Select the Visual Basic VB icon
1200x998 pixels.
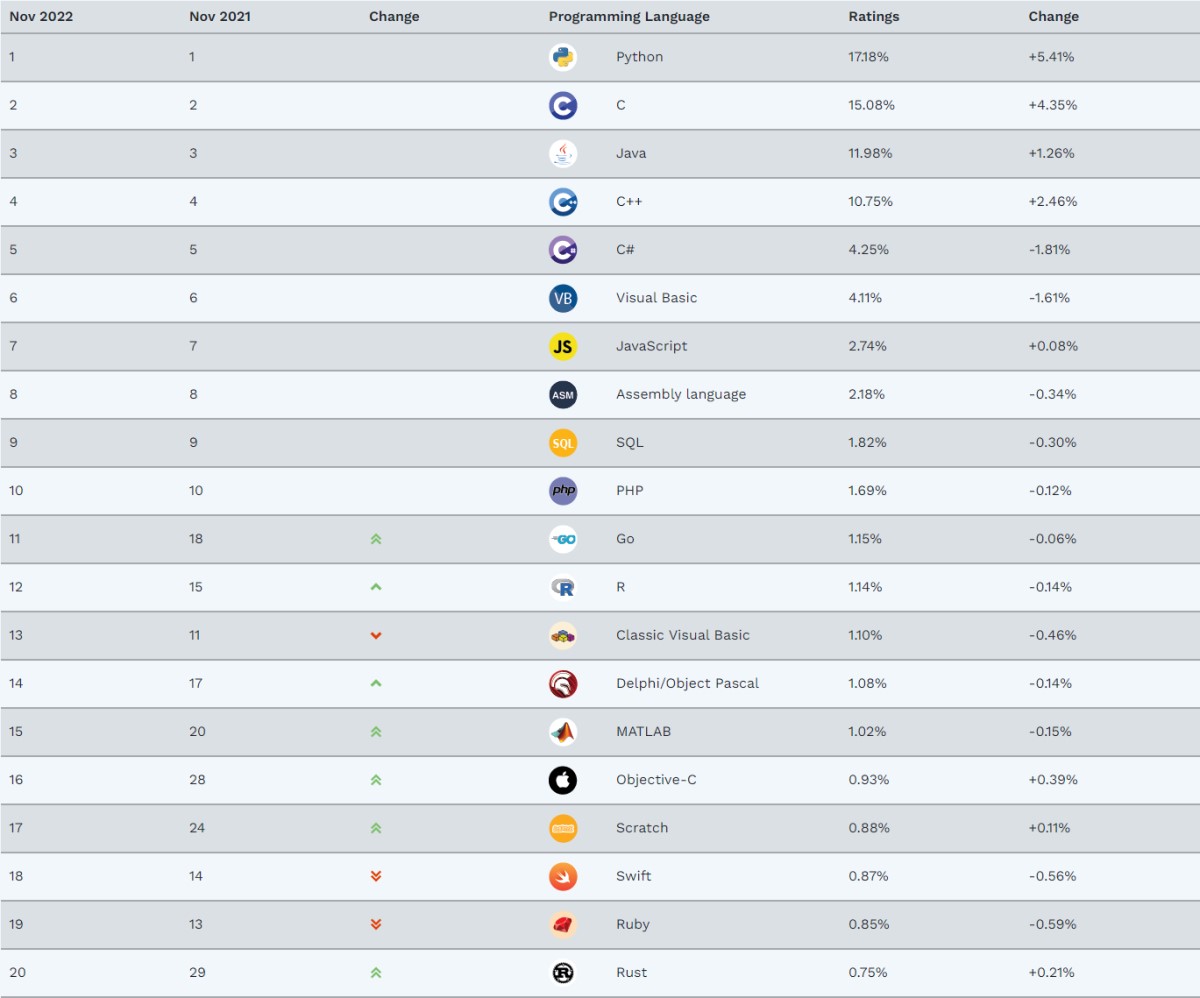pyautogui.click(x=563, y=298)
